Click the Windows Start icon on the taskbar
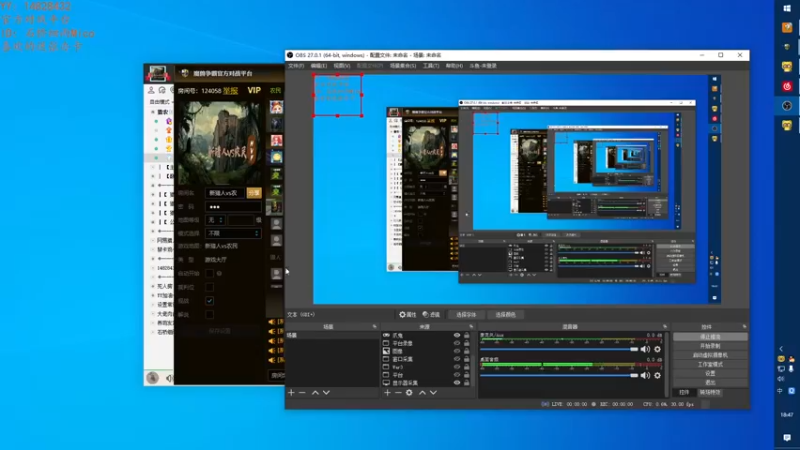Screen dimensions: 800x450 (x=787, y=8)
